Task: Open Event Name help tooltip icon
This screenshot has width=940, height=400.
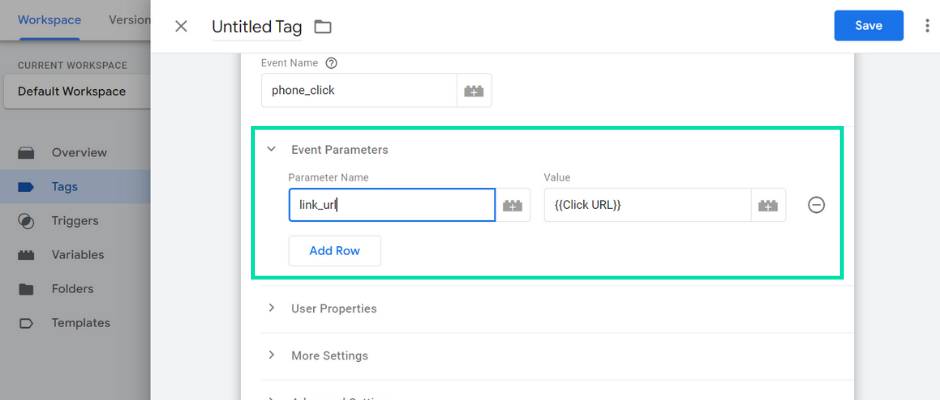Action: pos(331,62)
